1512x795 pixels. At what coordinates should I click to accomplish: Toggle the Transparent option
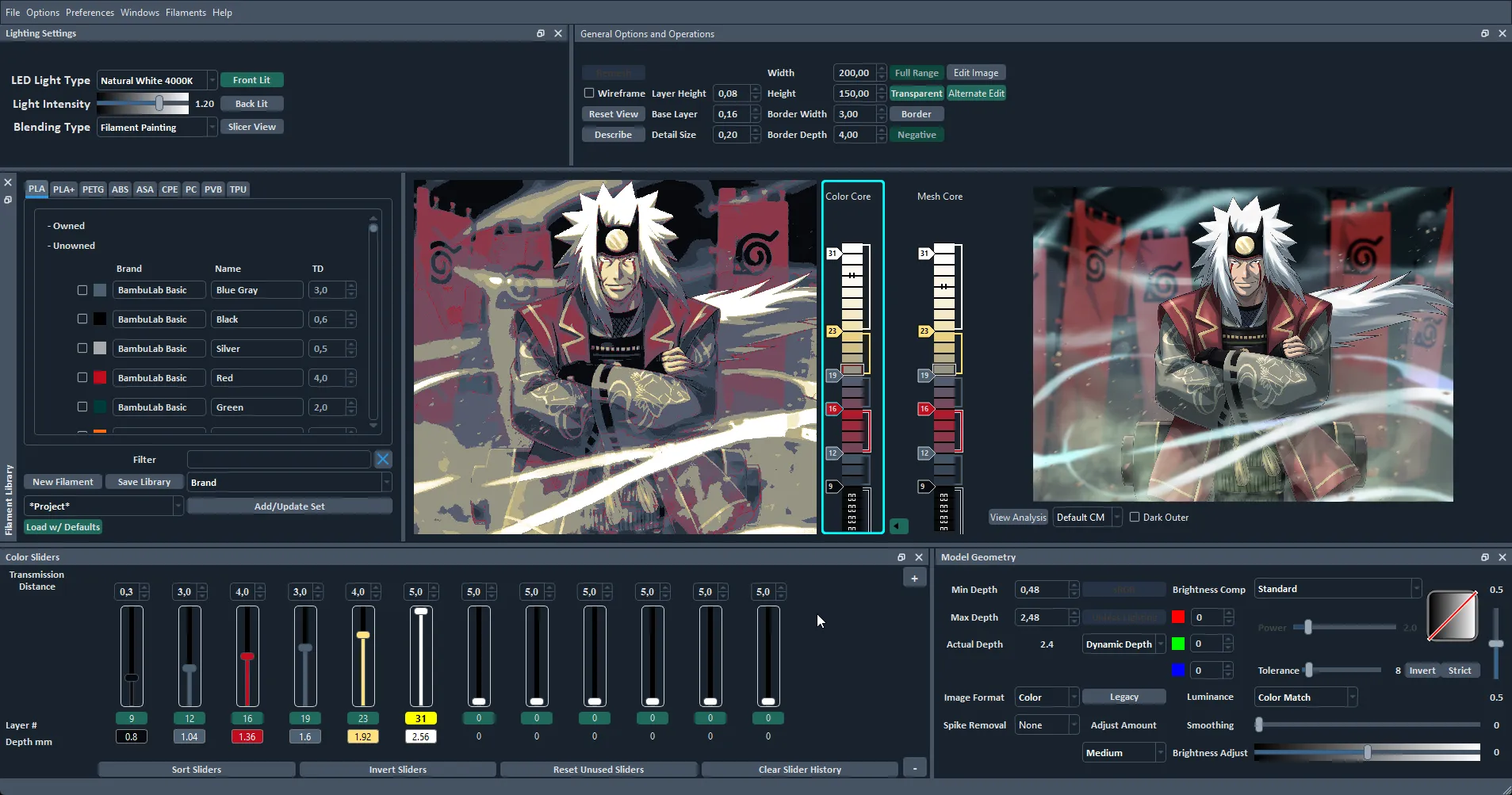coord(917,94)
